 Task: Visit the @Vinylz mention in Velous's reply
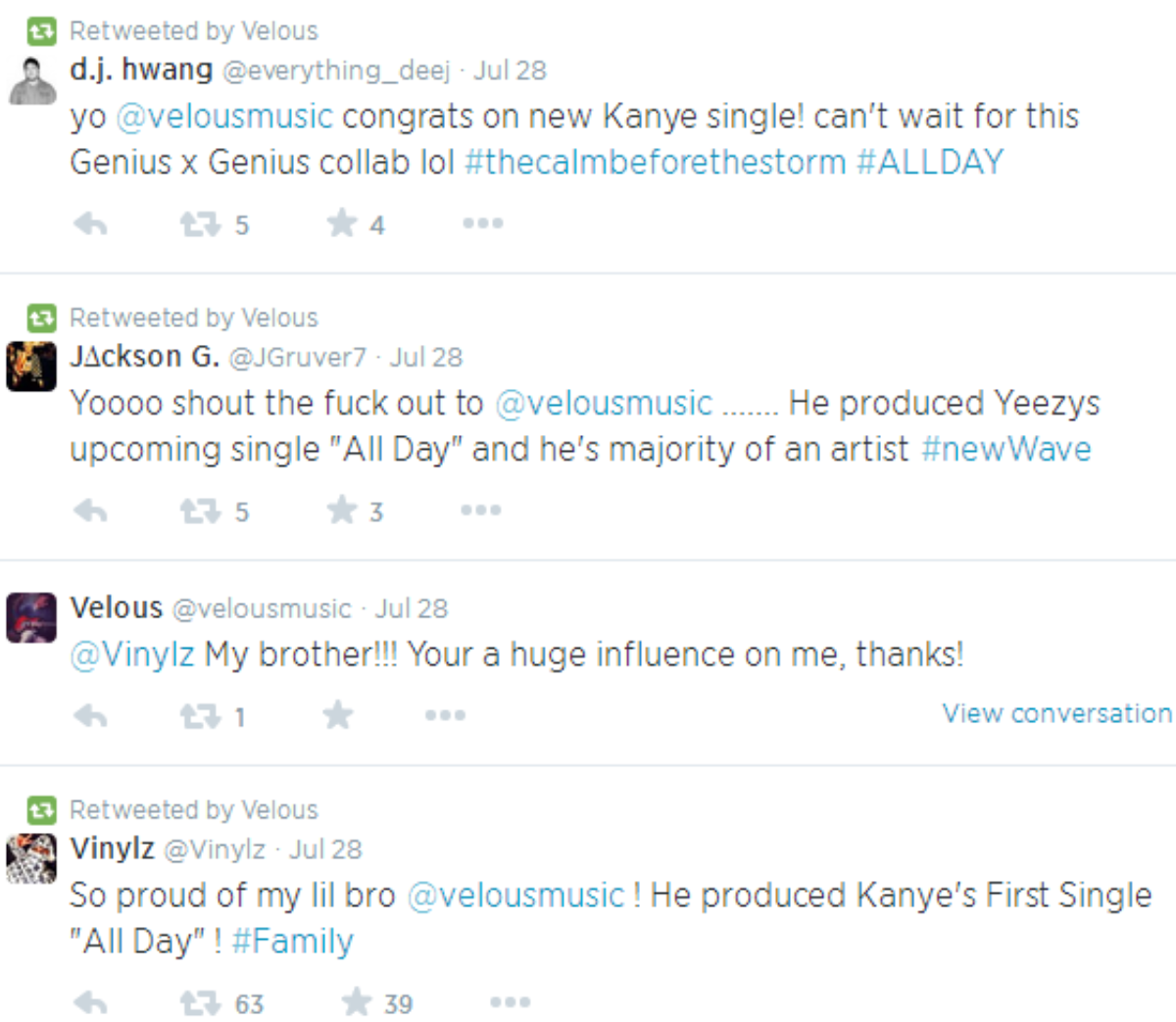(132, 655)
